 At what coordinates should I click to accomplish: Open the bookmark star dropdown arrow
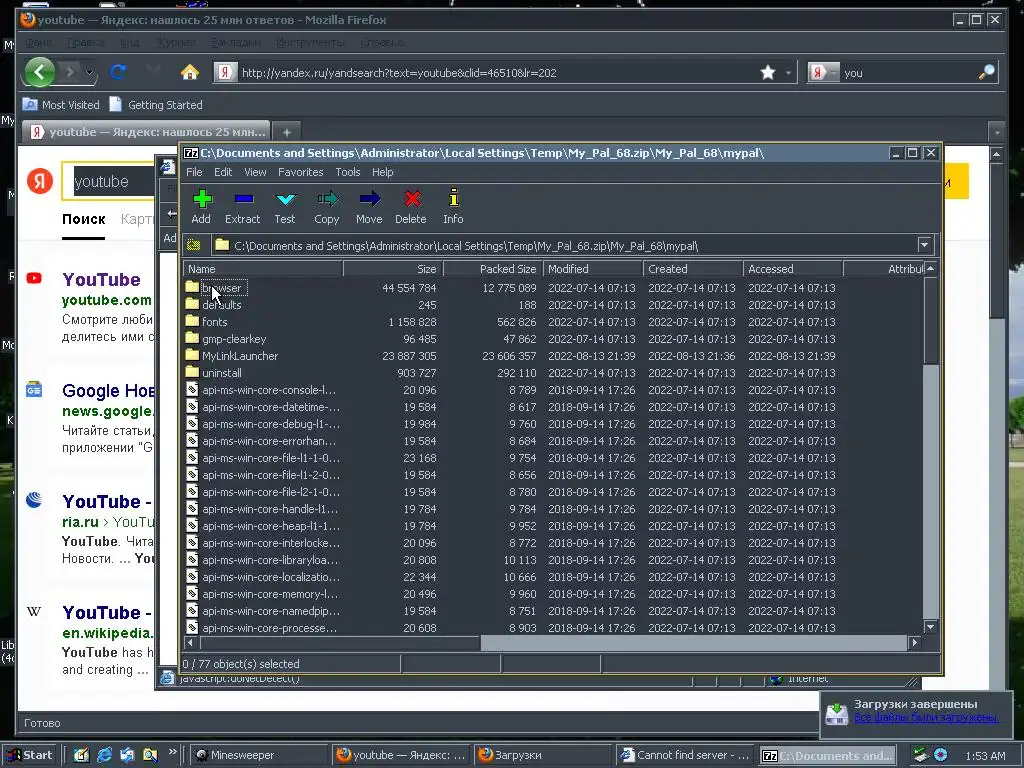pyautogui.click(x=788, y=73)
